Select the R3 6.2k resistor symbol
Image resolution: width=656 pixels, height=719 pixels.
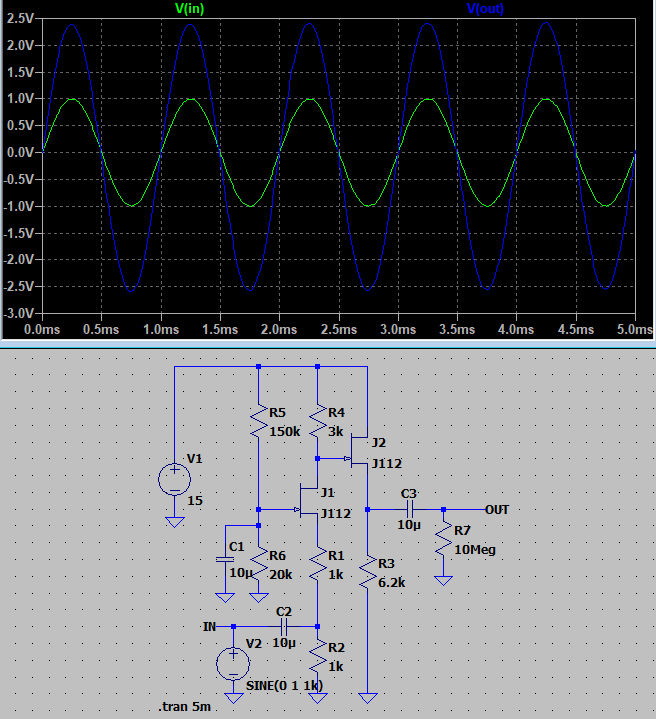[x=369, y=570]
